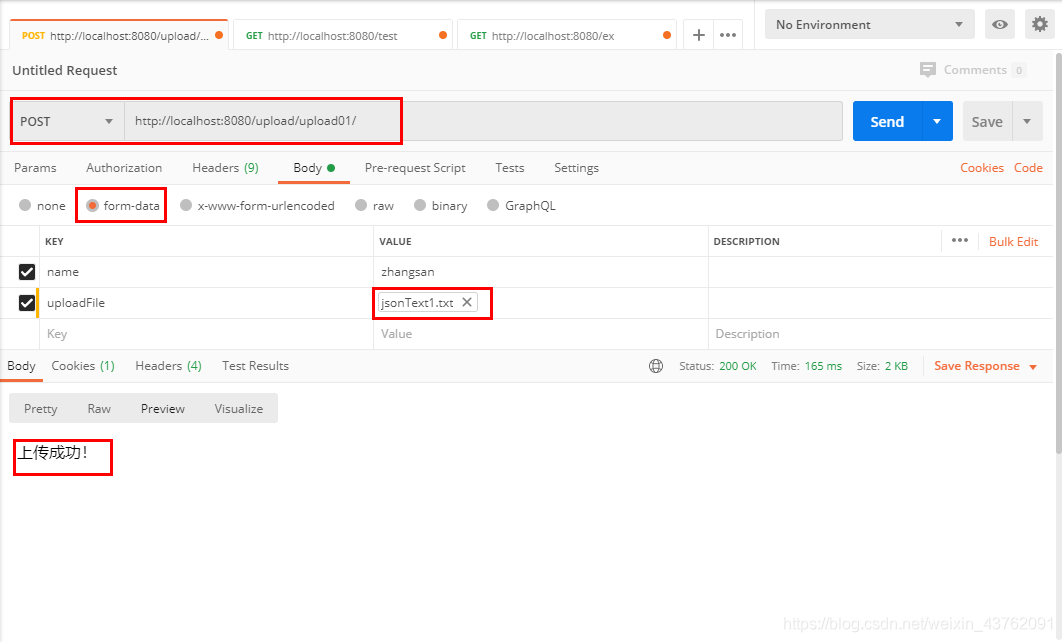Remove jsonText1.txt file with X icon

pos(467,302)
